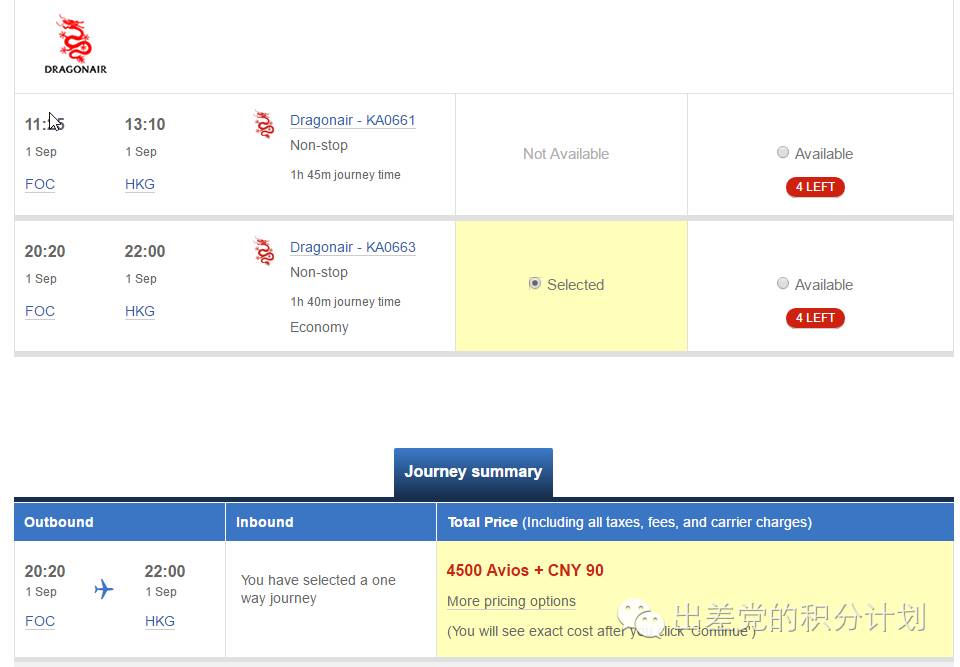Click the Journey summary tab
Image resolution: width=960 pixels, height=667 pixels.
473,473
